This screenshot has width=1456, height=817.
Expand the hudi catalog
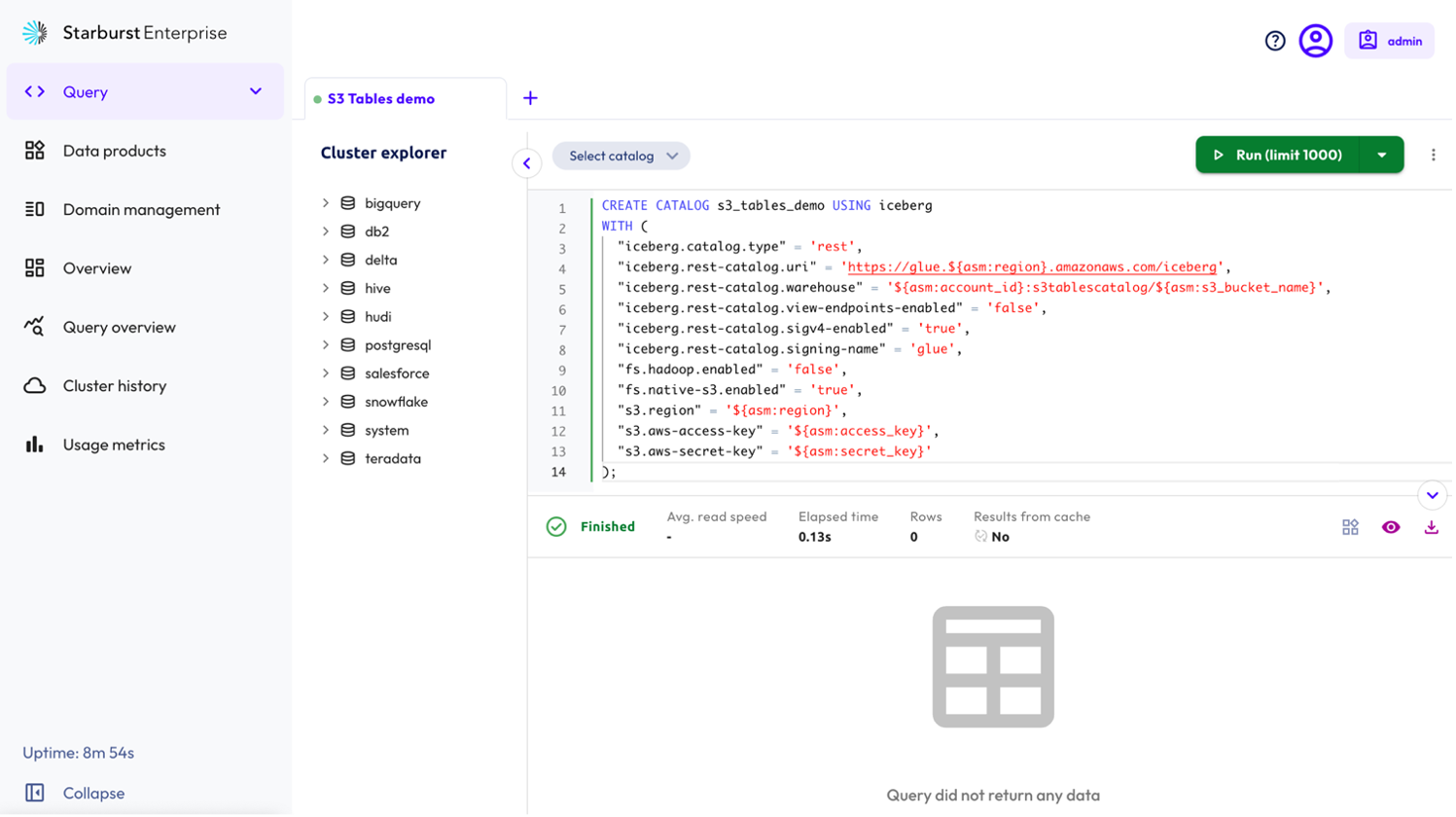[x=326, y=317]
